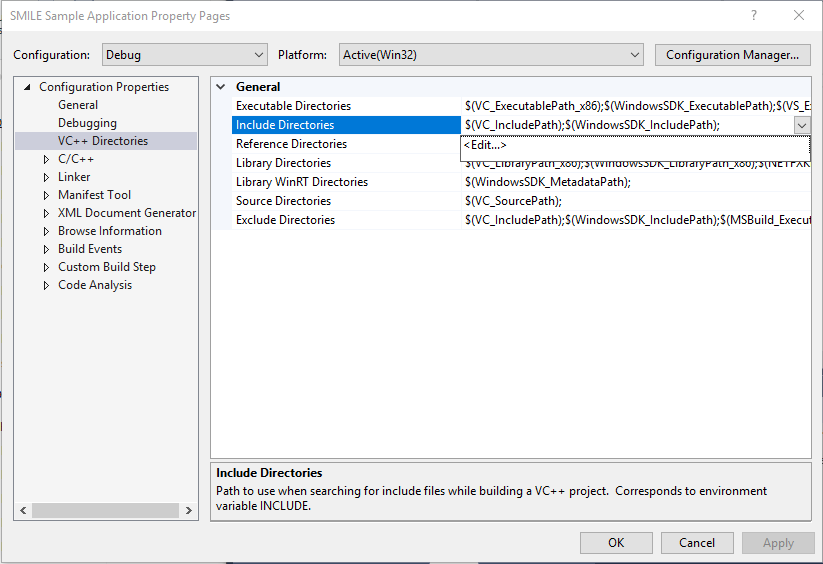Click the help question mark icon

(x=754, y=15)
